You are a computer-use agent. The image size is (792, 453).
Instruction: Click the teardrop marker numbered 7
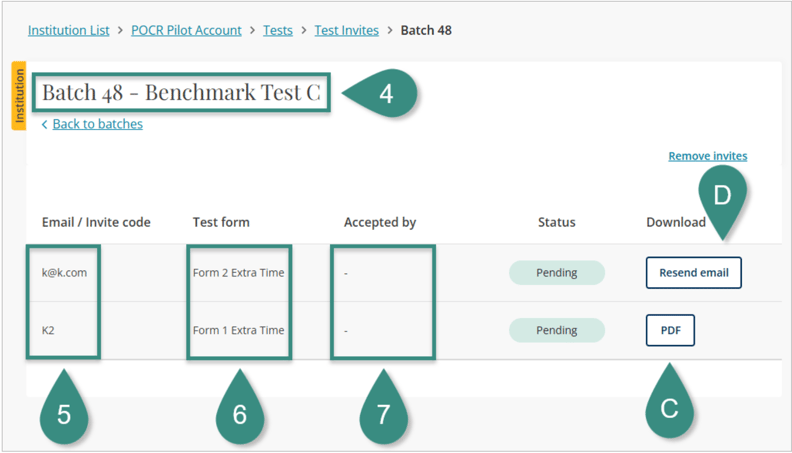click(x=383, y=414)
